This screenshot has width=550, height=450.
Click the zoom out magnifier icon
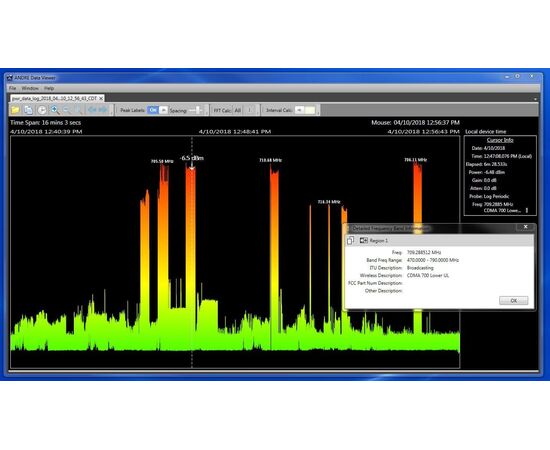coord(67,110)
